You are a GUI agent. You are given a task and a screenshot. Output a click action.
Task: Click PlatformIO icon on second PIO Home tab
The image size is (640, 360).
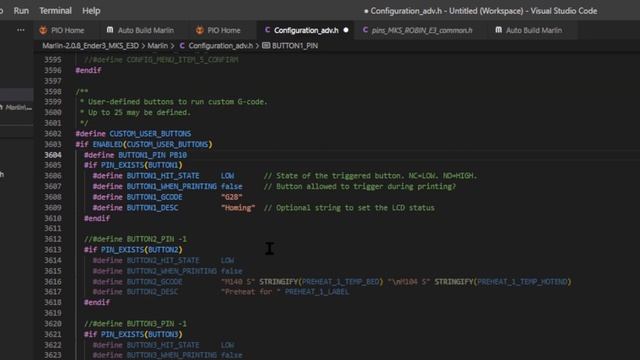(x=199, y=30)
